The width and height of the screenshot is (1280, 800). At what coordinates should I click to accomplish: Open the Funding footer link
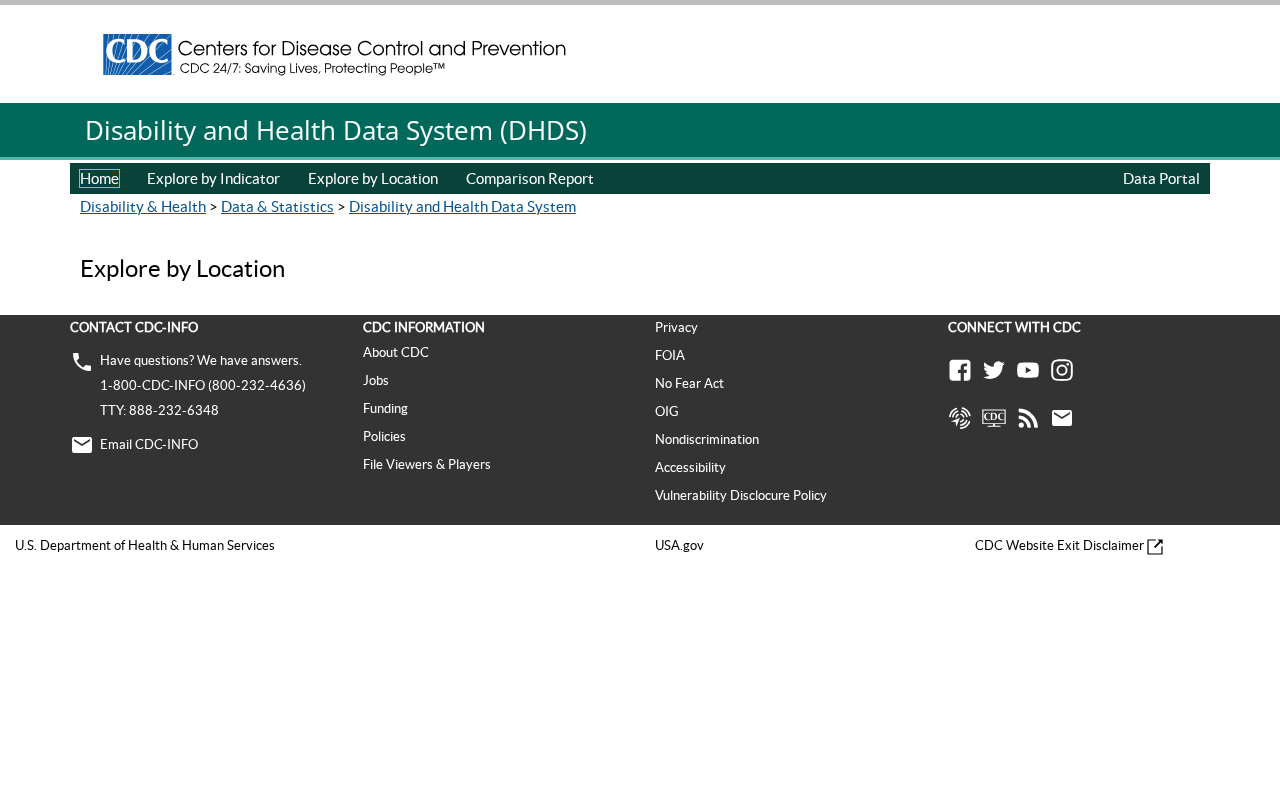385,408
